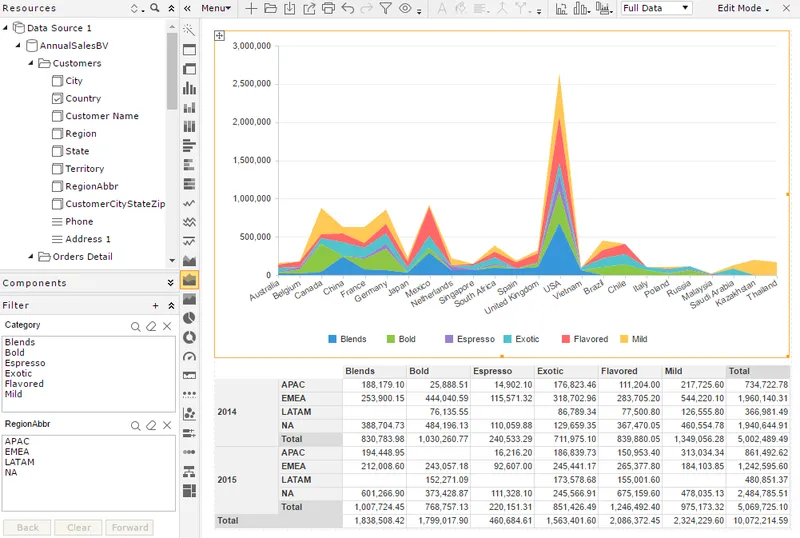
Task: Open the print icon in toolbar
Action: pyautogui.click(x=329, y=8)
